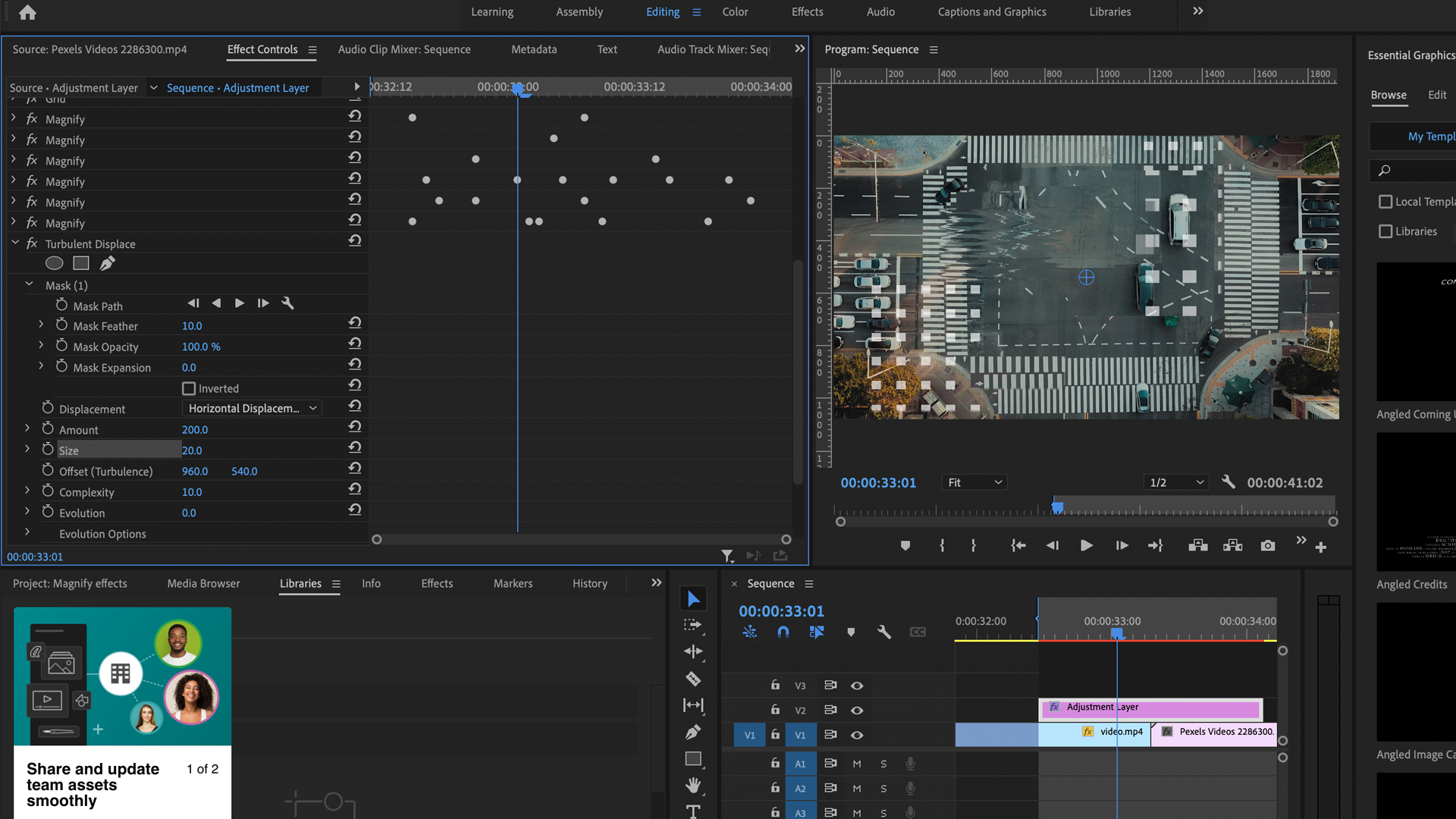The width and height of the screenshot is (1456, 819).
Task: Switch to the Color workspace
Action: pos(734,11)
